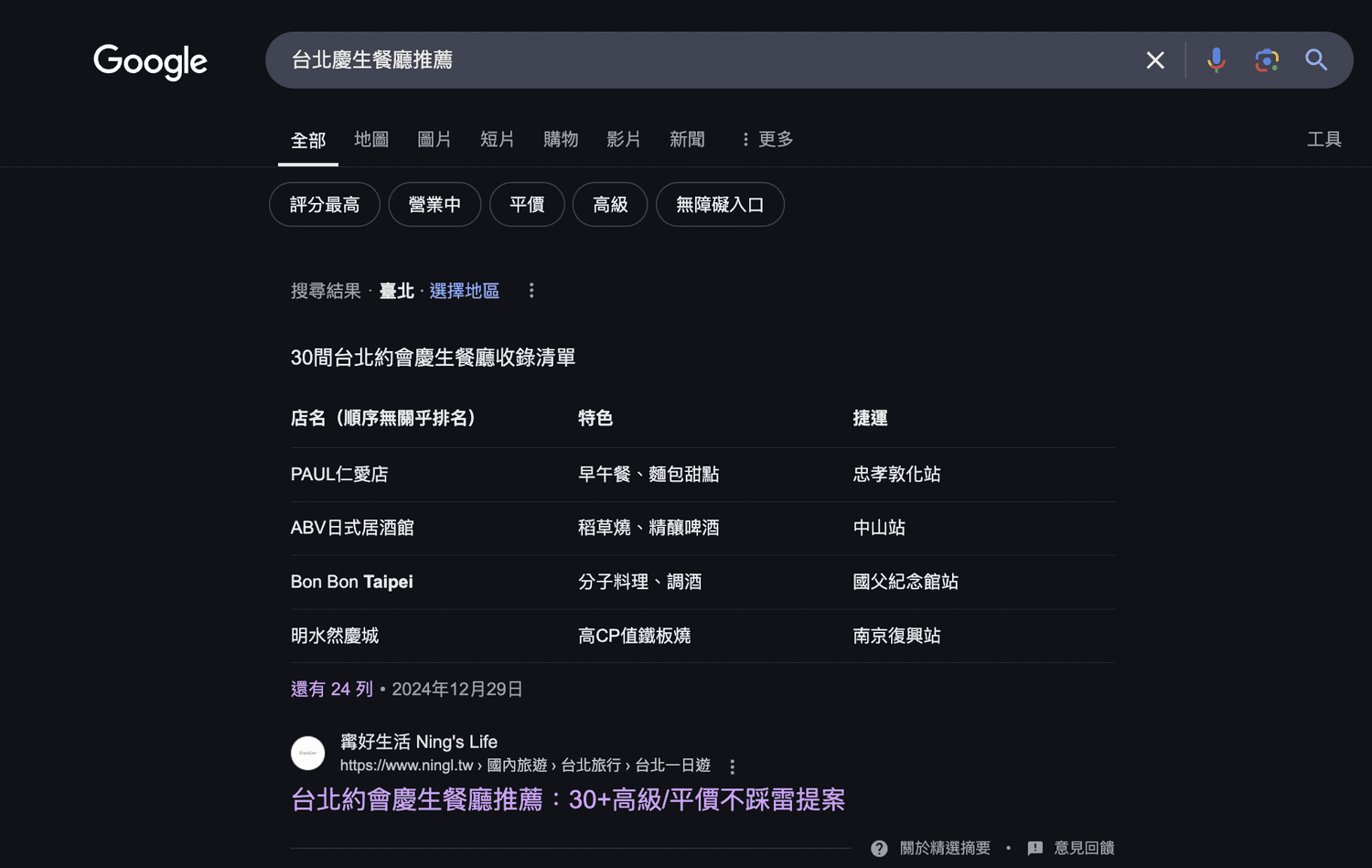Switch to the 影片 tab
1372x868 pixels.
click(x=624, y=139)
